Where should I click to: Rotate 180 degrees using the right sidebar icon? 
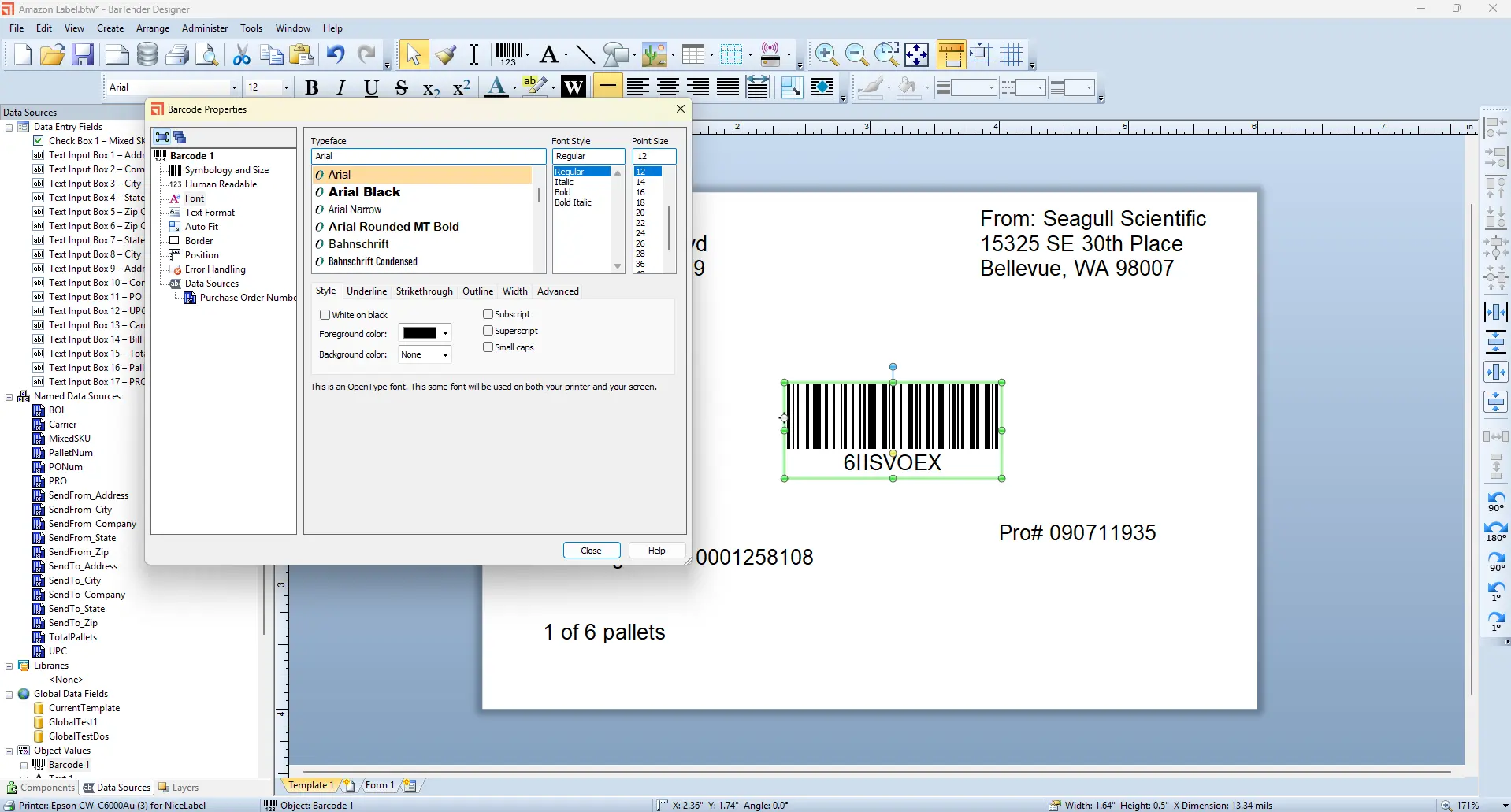click(1496, 531)
